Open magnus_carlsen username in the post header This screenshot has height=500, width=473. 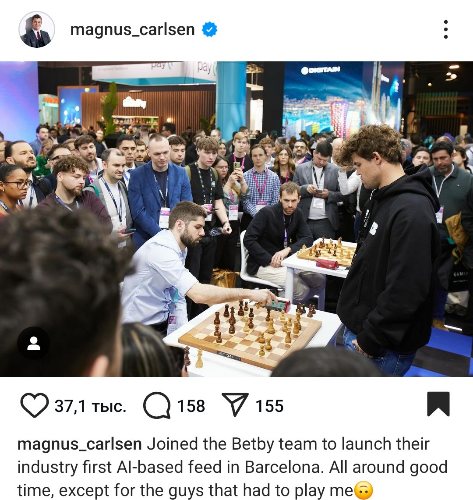pos(132,30)
